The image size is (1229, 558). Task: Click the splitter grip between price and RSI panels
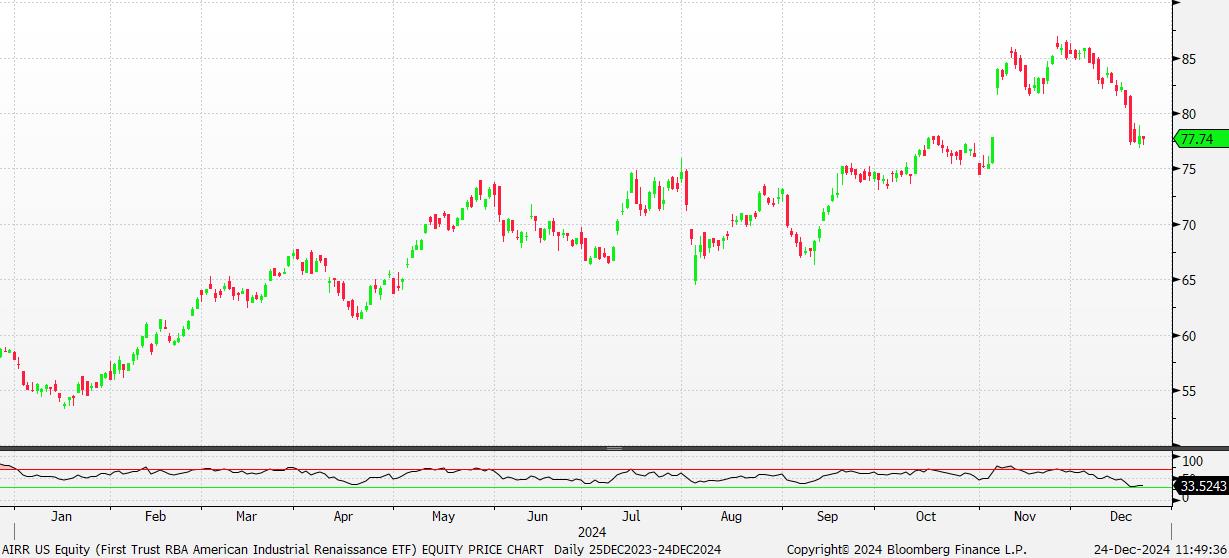pos(614,448)
